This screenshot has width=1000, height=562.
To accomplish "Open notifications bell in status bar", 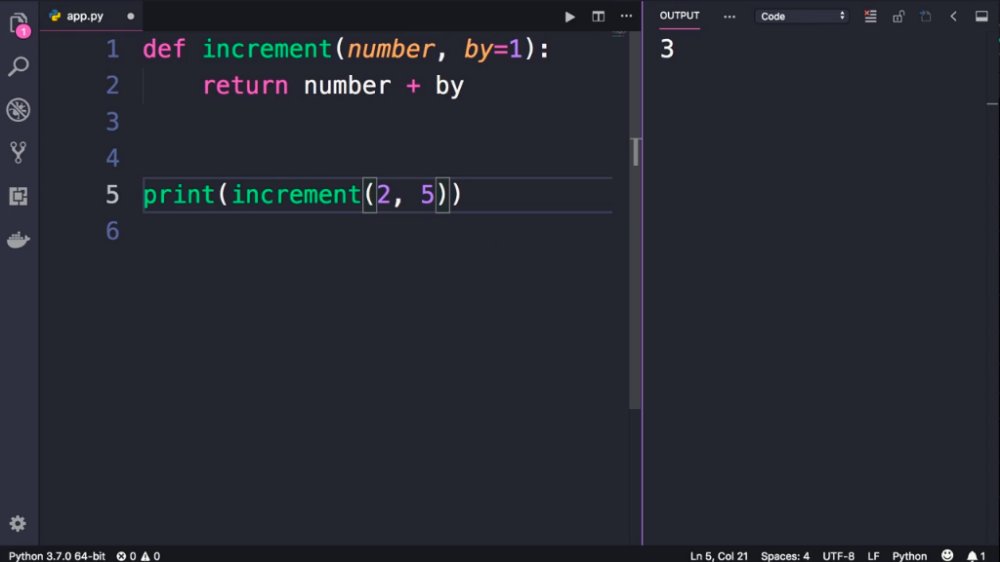I will point(976,556).
